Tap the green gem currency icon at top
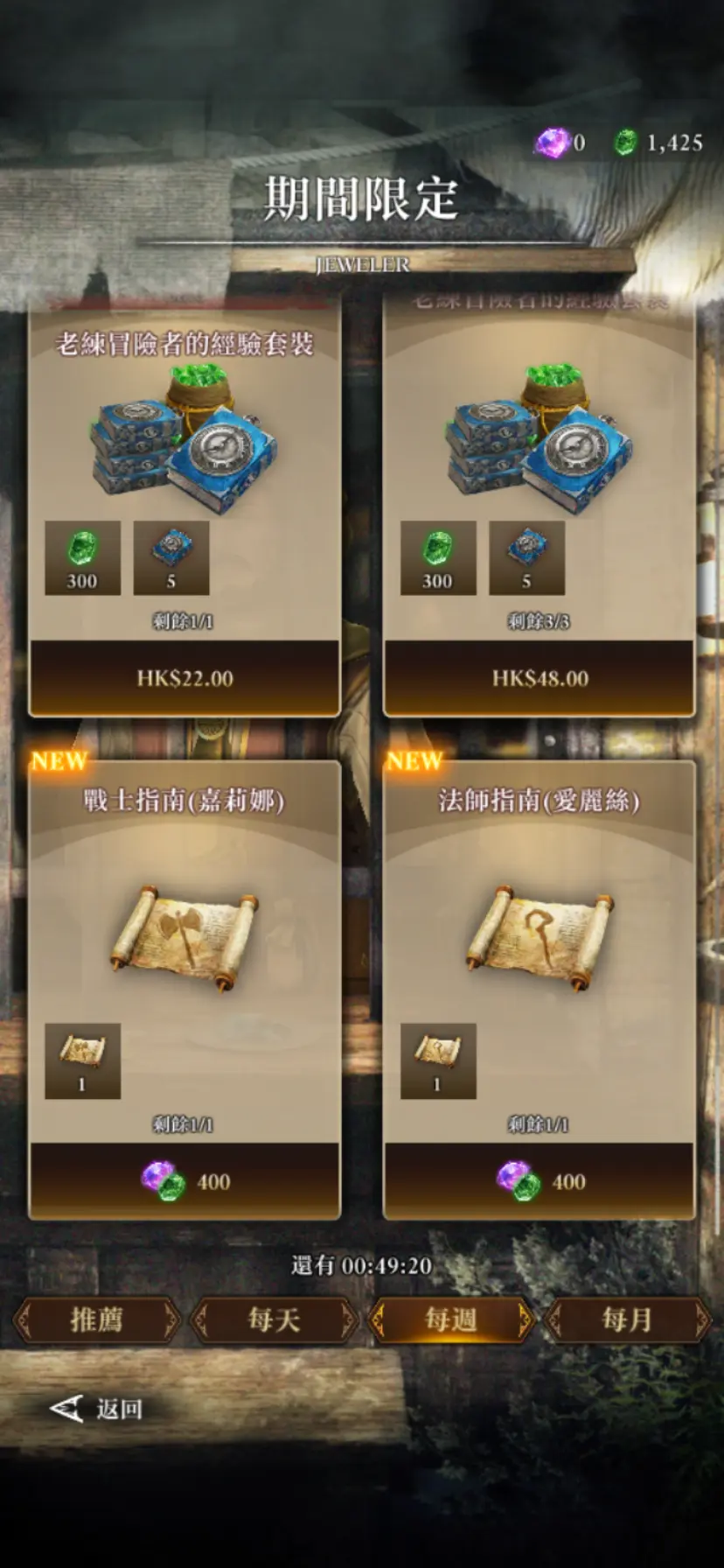 (x=625, y=143)
